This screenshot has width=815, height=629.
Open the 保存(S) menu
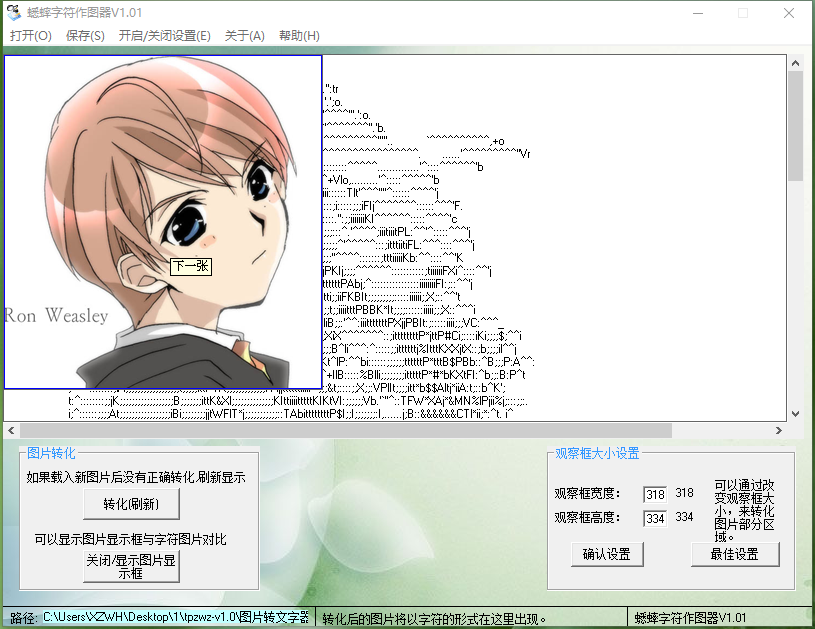[x=85, y=35]
